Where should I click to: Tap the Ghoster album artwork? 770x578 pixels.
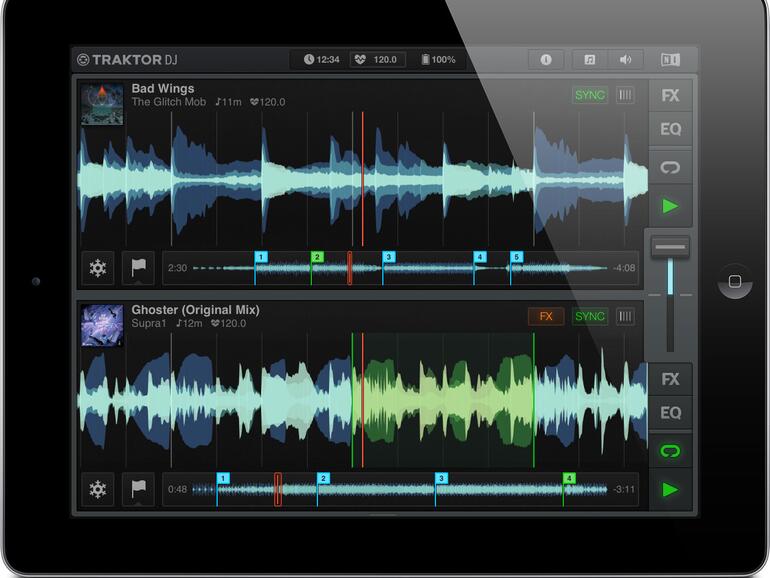[x=102, y=325]
